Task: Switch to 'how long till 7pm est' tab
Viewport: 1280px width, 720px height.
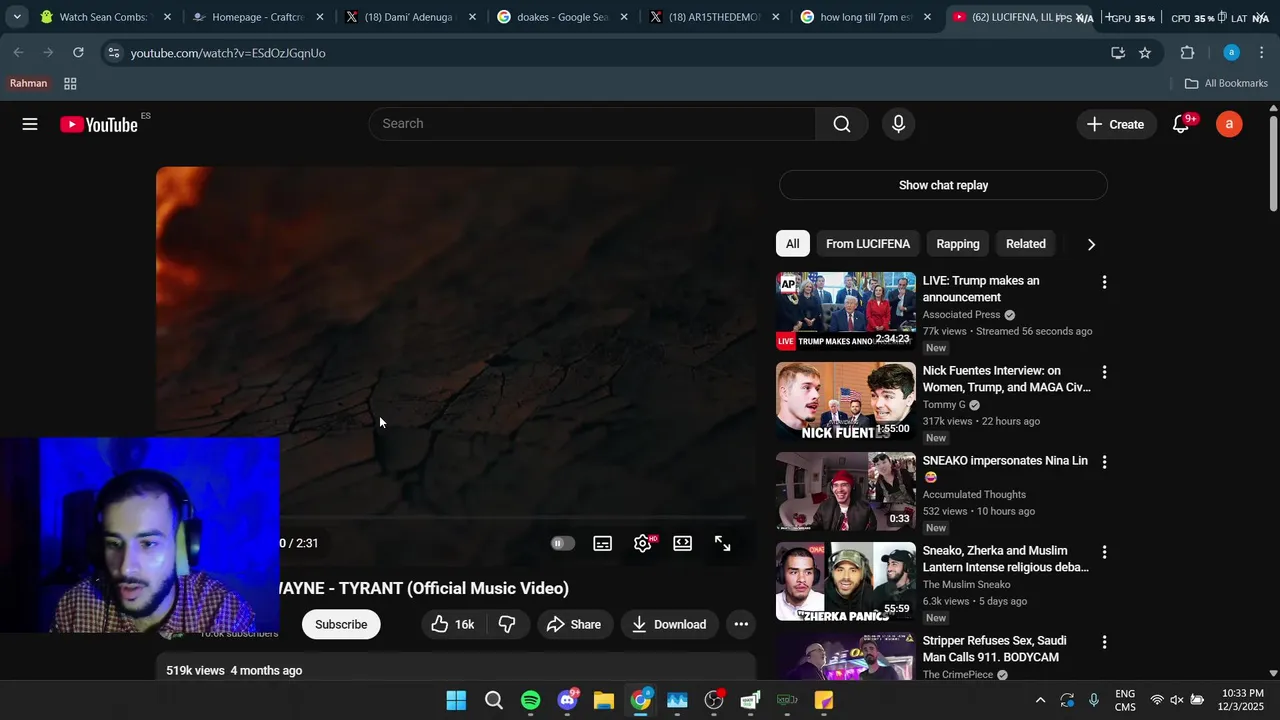Action: pos(864,17)
